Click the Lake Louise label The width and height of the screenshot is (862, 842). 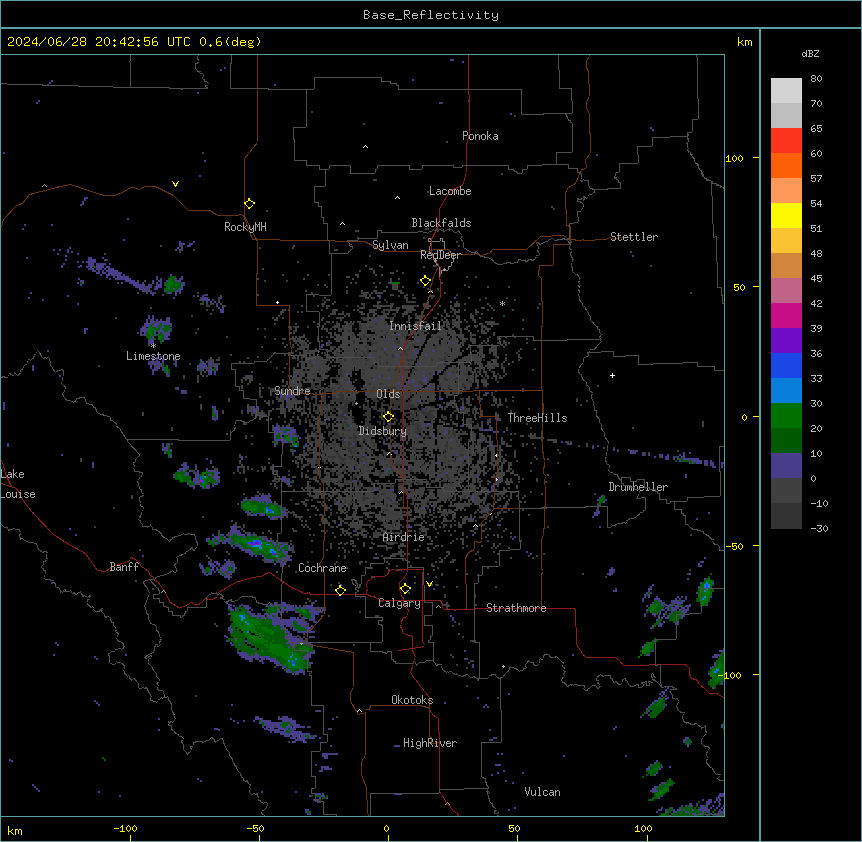click(16, 484)
